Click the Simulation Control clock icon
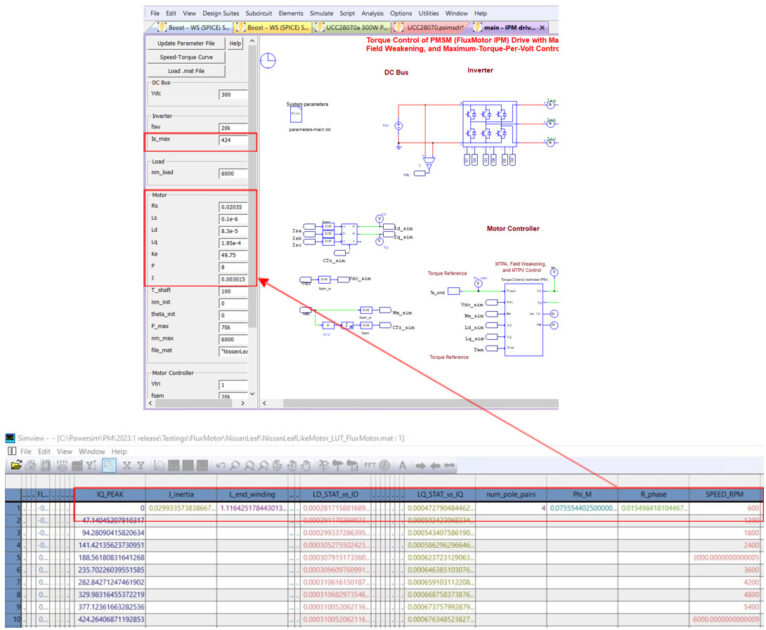 (x=268, y=62)
